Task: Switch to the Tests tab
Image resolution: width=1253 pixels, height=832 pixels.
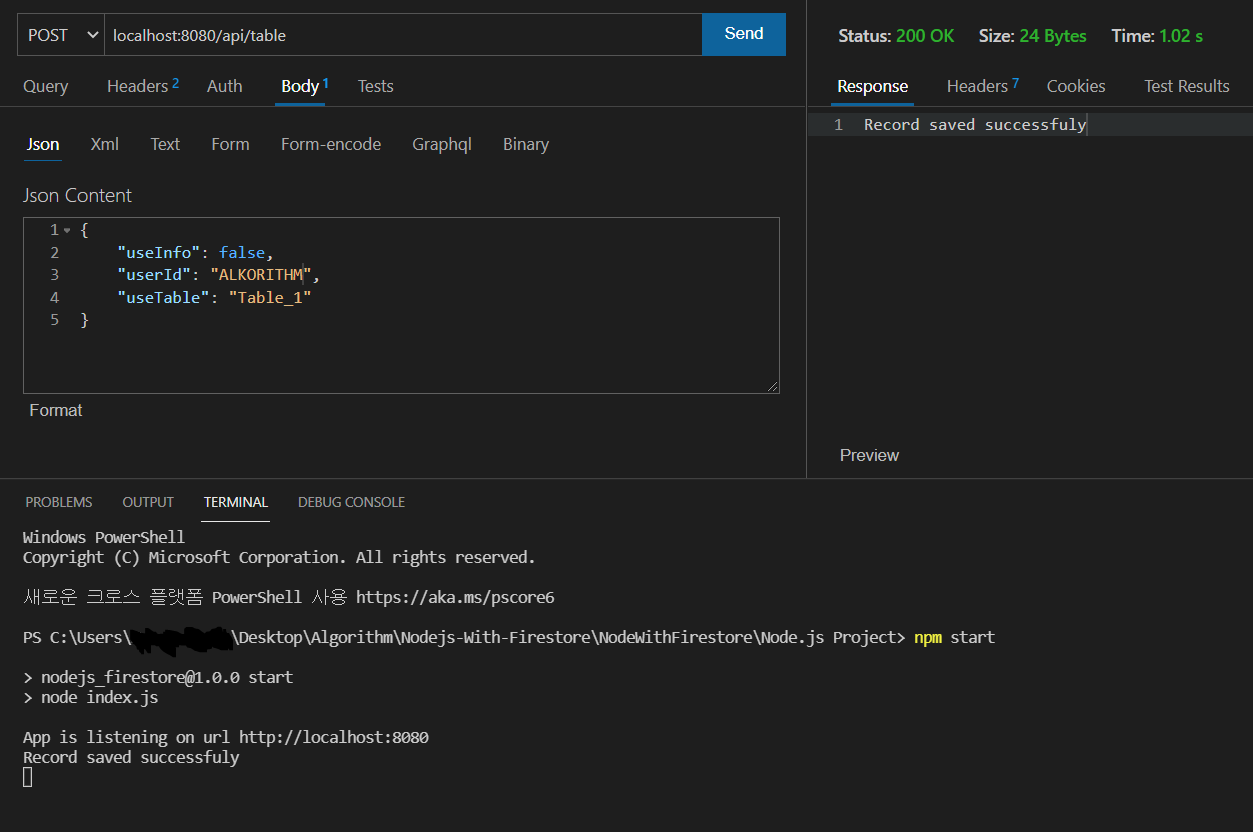Action: pyautogui.click(x=375, y=86)
